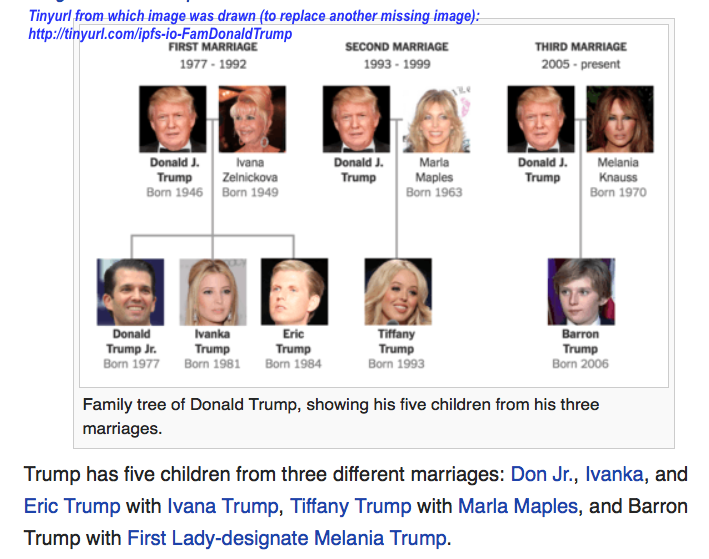Open the tinyurl.com/ipfs-io-FamDonaldTrump URL
The height and width of the screenshot is (559, 709).
click(160, 34)
